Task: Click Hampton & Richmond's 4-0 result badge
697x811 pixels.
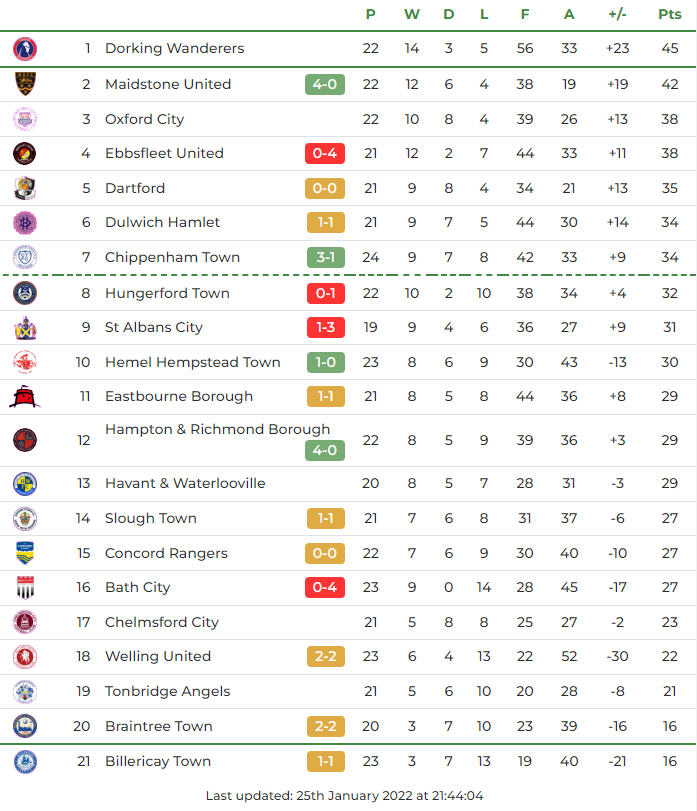Action: point(325,450)
